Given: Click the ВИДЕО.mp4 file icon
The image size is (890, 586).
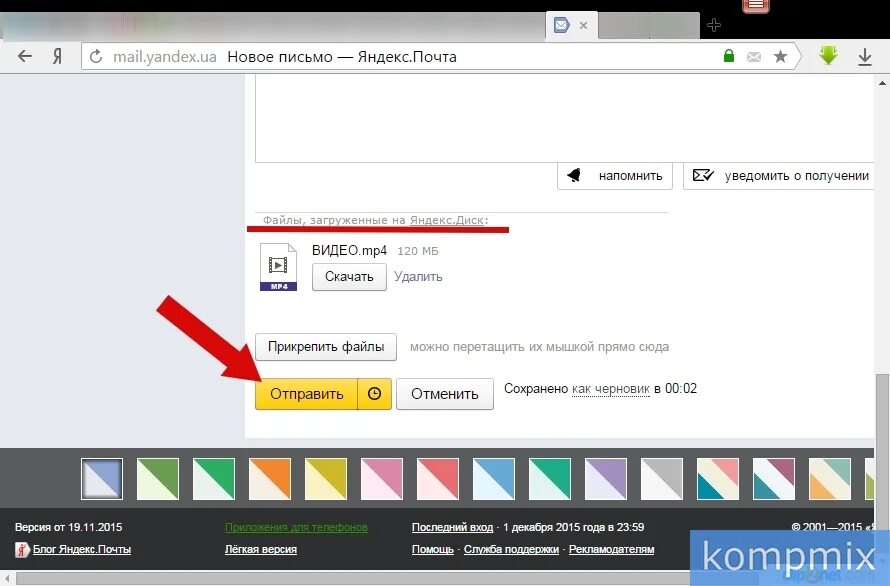Looking at the screenshot, I should (278, 267).
